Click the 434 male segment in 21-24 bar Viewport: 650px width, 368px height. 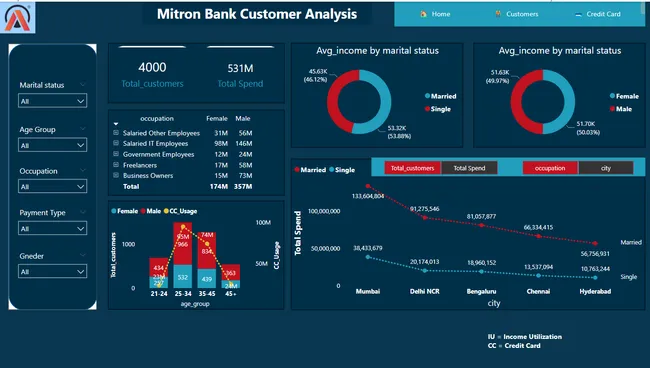(159, 268)
